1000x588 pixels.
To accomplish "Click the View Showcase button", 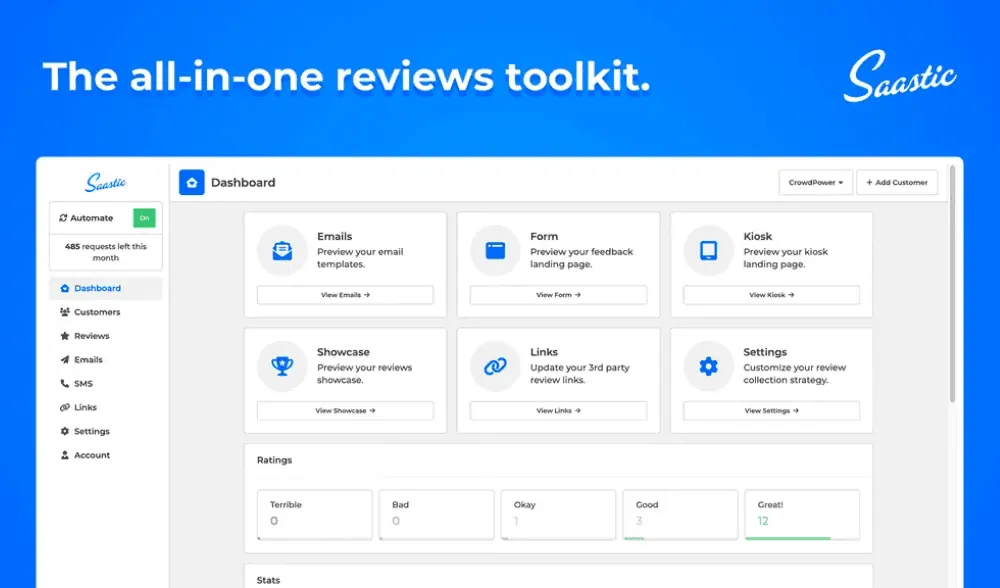I will tap(345, 411).
